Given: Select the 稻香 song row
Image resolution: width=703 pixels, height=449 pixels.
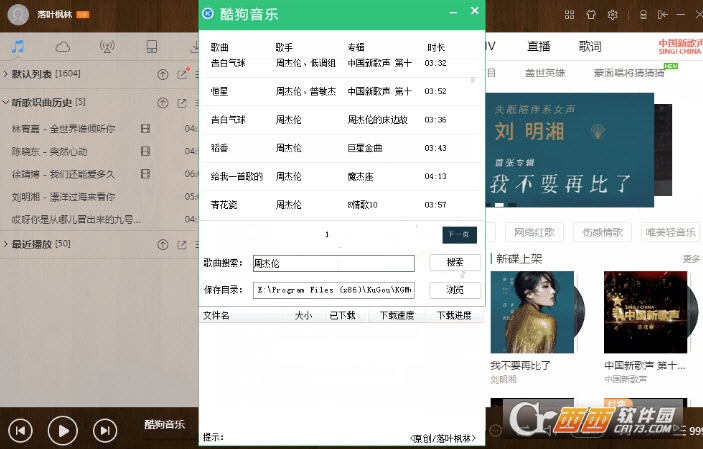Looking at the screenshot, I should tap(341, 148).
